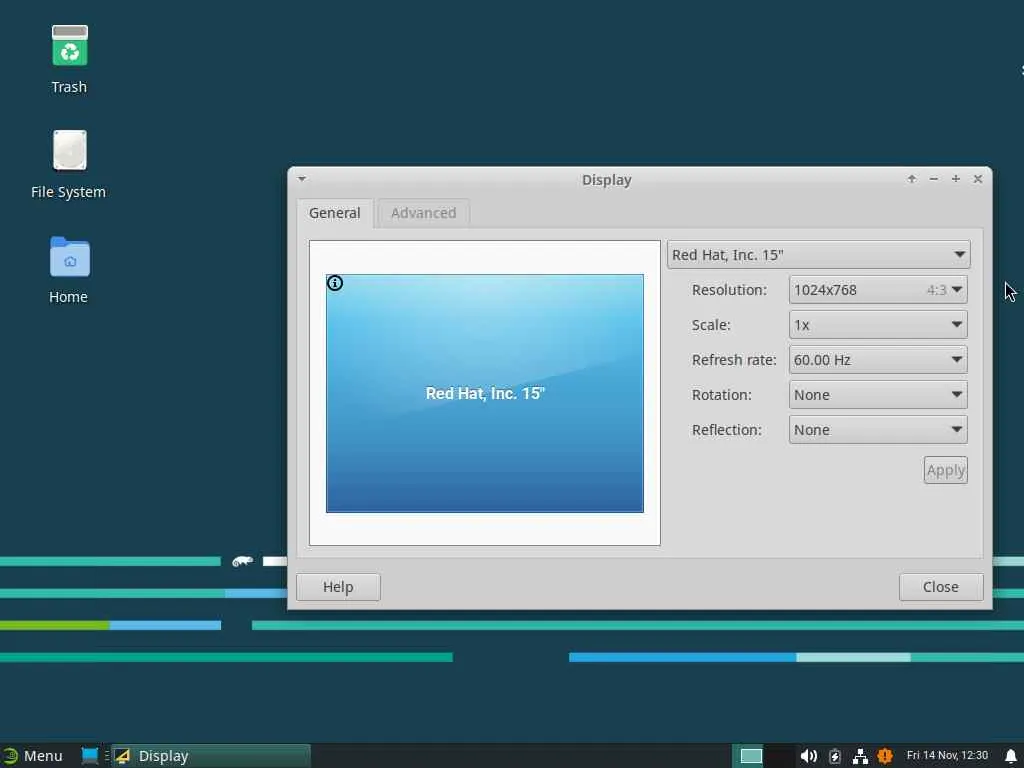Switch to the Advanced tab
The height and width of the screenshot is (768, 1024).
423,213
